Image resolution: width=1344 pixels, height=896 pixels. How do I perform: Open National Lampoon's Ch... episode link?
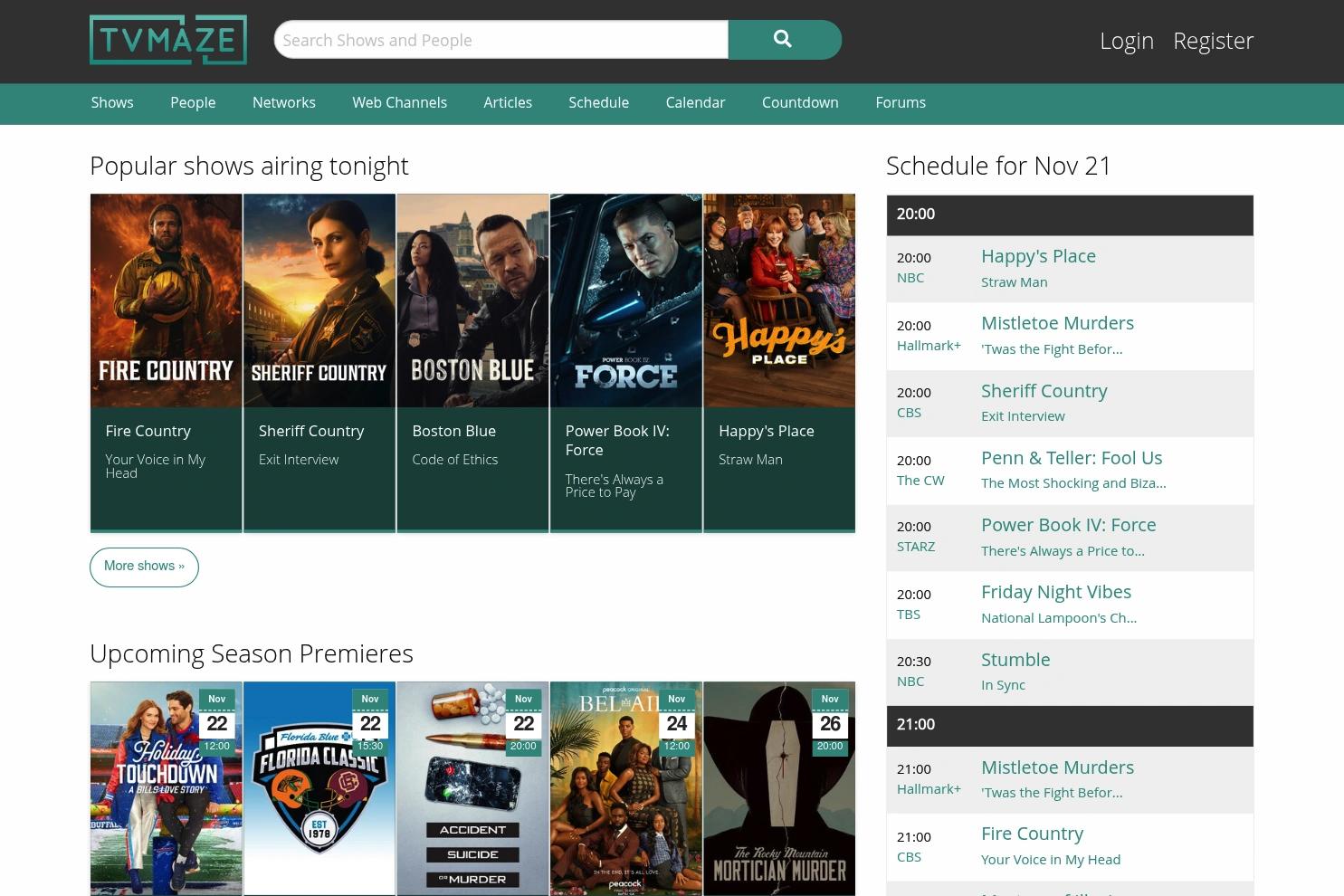coord(1059,618)
